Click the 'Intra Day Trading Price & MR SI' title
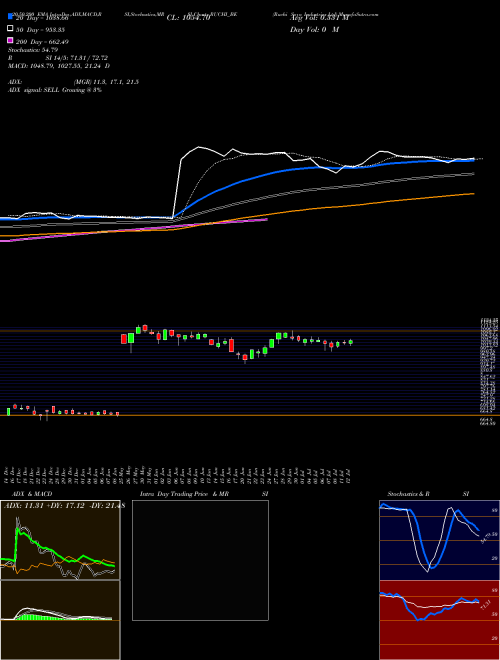Viewport: 500px width, 660px height. [204, 494]
